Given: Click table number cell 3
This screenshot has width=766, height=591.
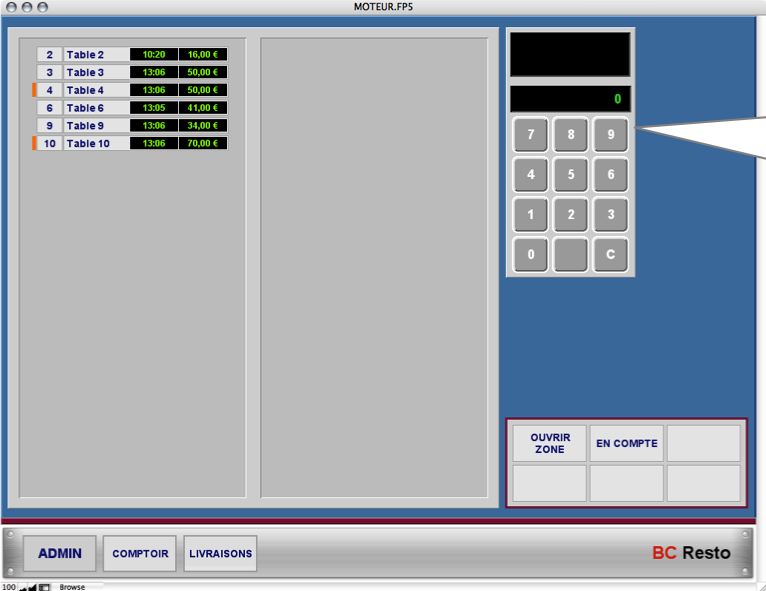Looking at the screenshot, I should click(x=49, y=72).
